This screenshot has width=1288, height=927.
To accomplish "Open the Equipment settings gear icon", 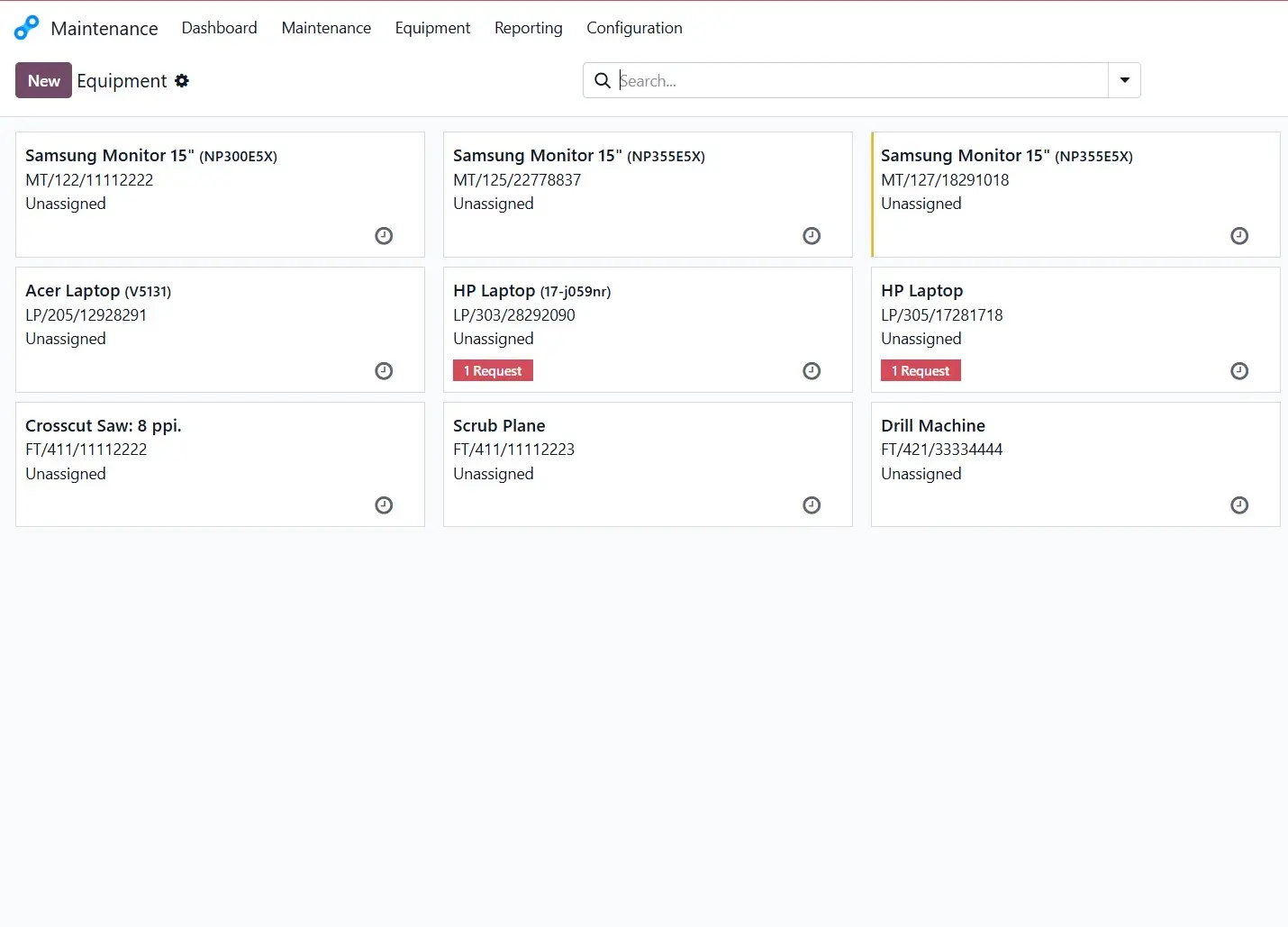I will click(x=182, y=81).
